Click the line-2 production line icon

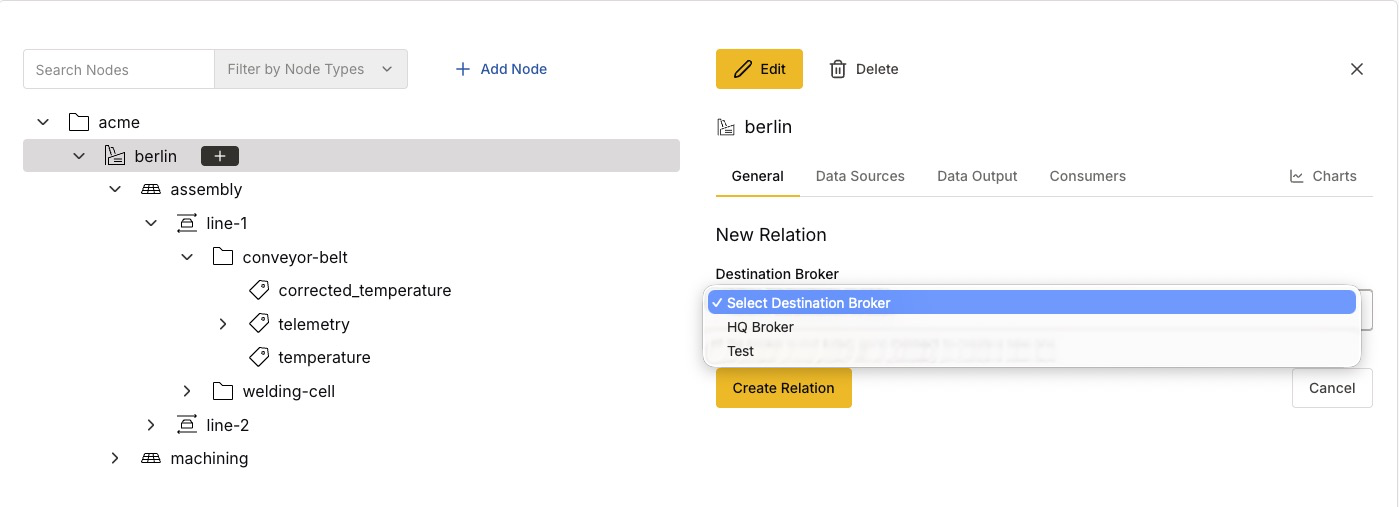pyautogui.click(x=187, y=425)
